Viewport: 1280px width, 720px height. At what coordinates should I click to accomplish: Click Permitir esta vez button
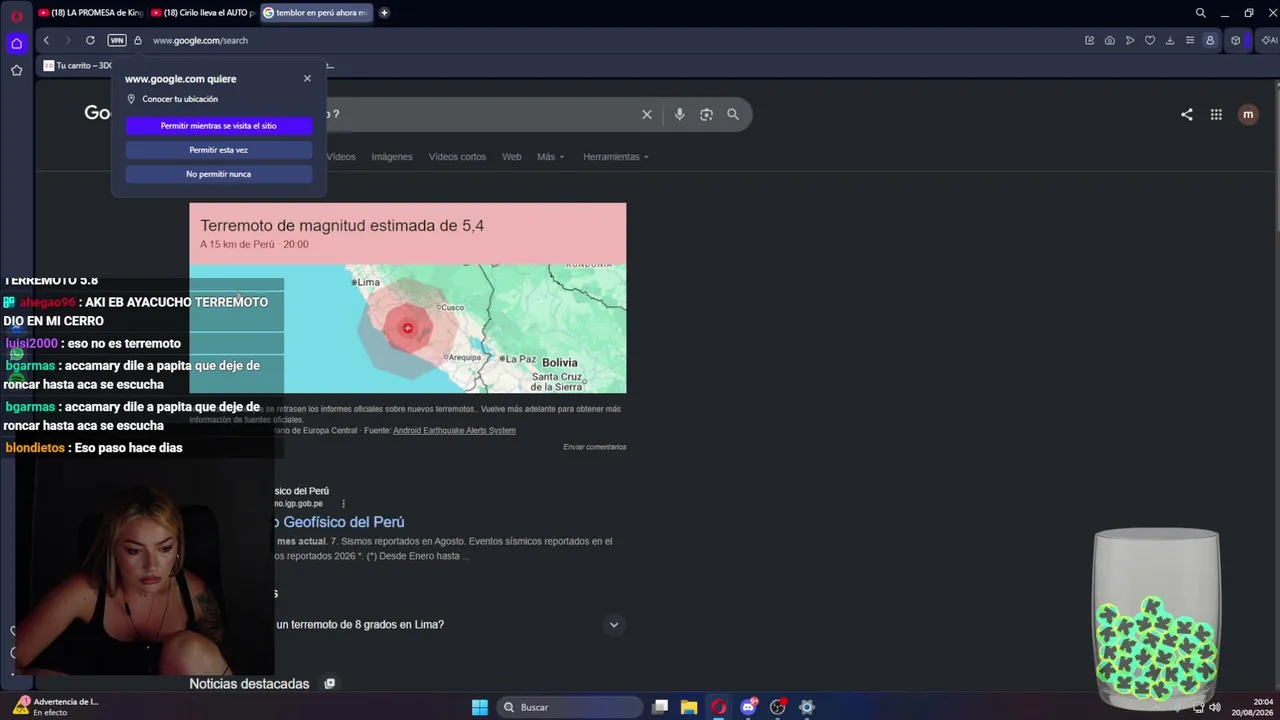(x=219, y=150)
